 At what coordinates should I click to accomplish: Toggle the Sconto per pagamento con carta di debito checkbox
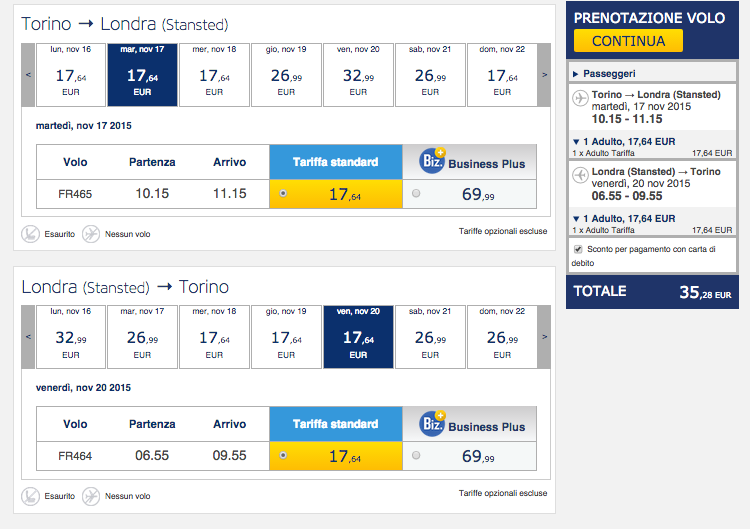click(x=578, y=249)
